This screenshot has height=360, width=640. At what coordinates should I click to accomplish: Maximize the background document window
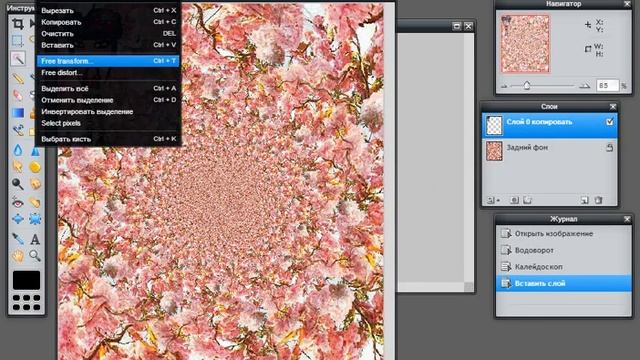457,27
